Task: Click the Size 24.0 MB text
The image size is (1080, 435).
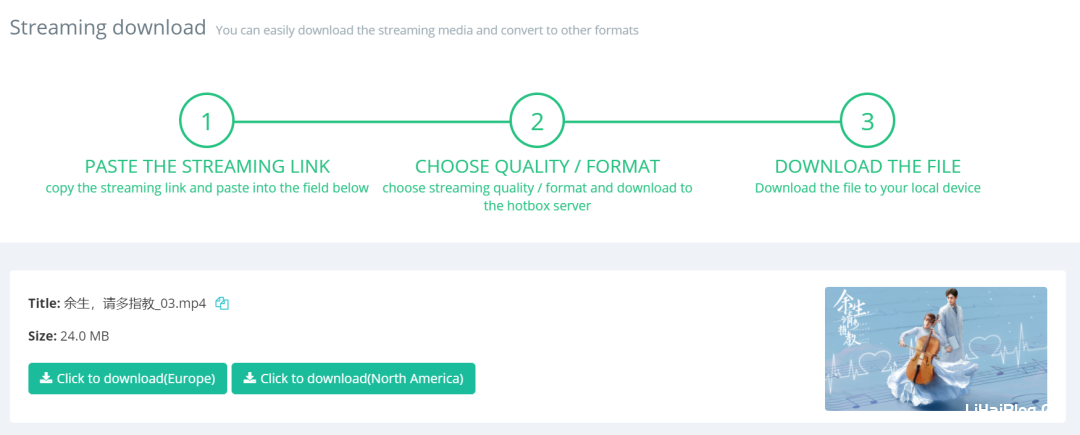Action: pos(69,336)
